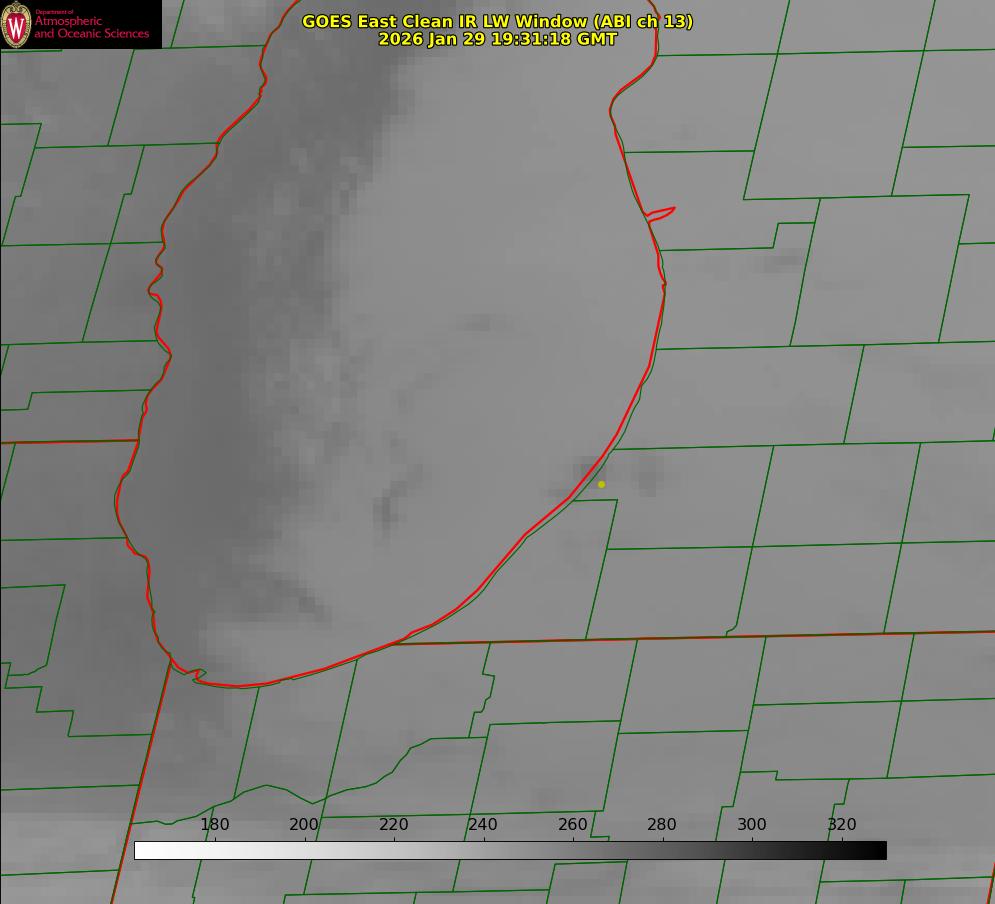
Task: Click the 280 colorbar label
Action: (x=662, y=824)
